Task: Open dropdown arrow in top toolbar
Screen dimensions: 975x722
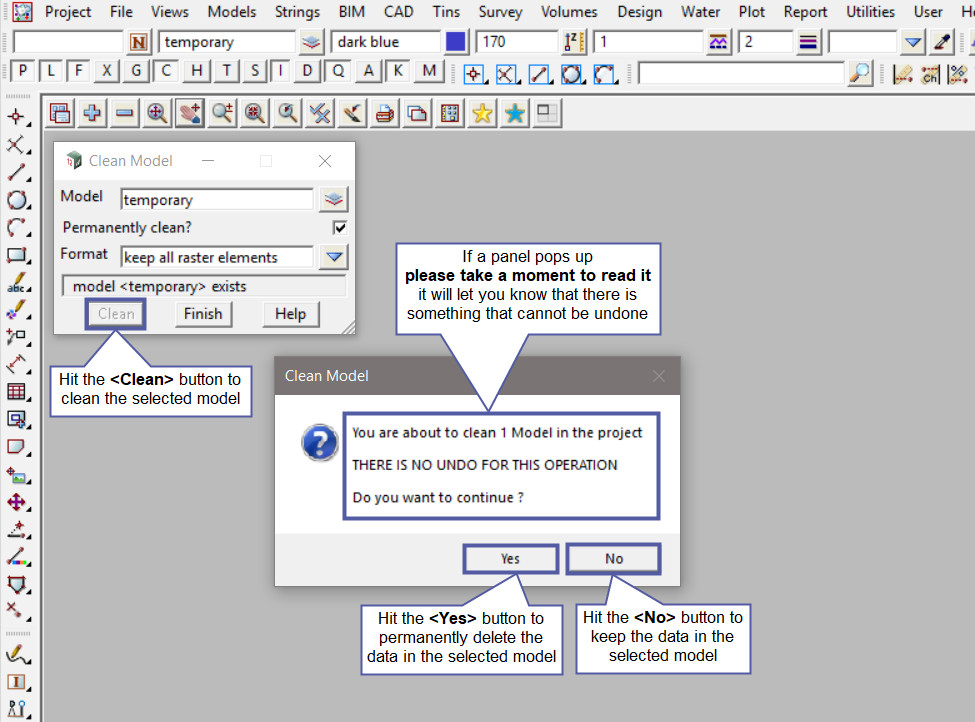Action: (912, 42)
